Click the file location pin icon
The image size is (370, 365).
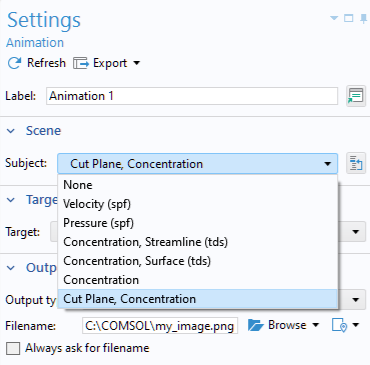point(339,325)
